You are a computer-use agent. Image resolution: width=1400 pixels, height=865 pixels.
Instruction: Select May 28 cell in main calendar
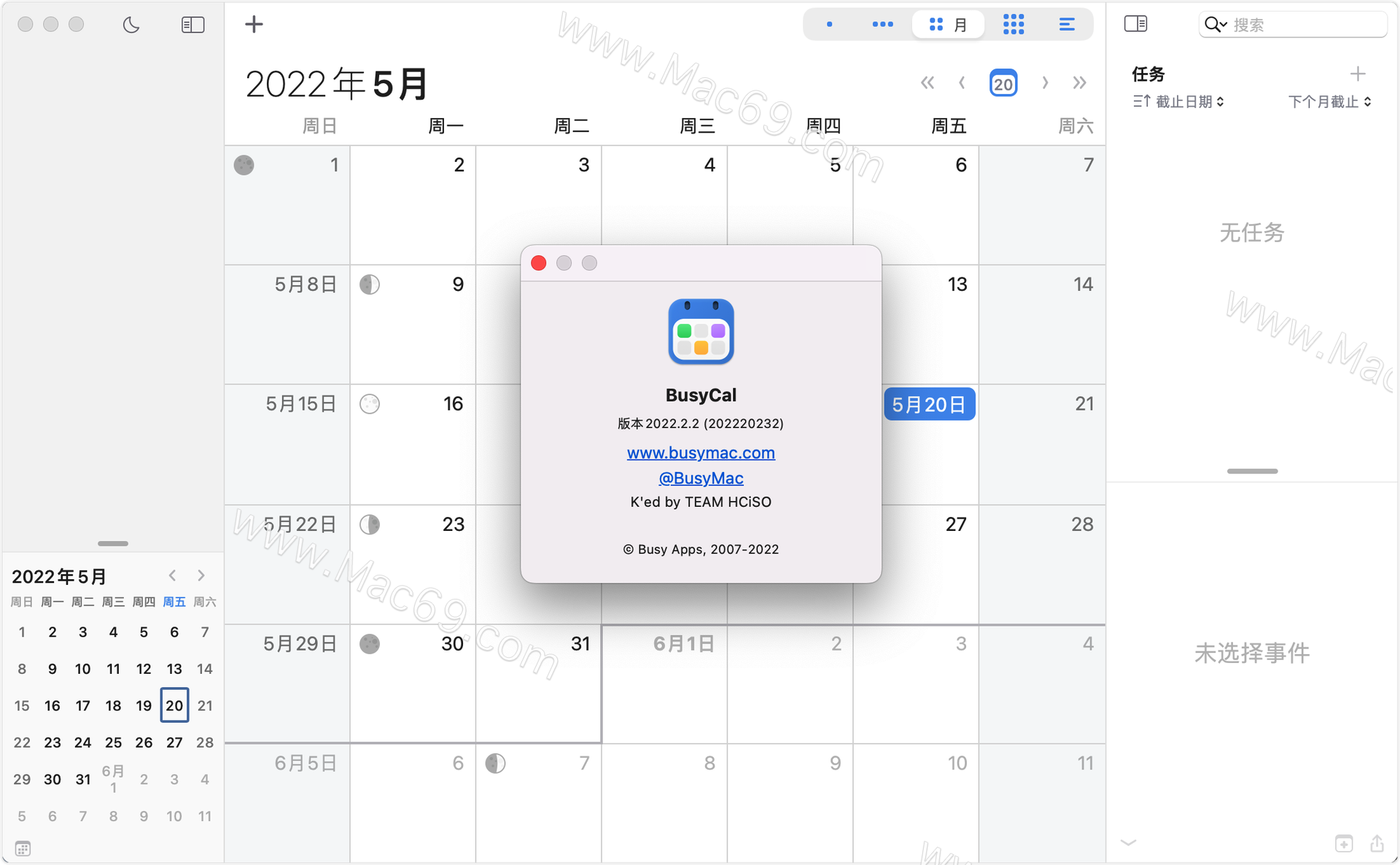coord(1042,564)
